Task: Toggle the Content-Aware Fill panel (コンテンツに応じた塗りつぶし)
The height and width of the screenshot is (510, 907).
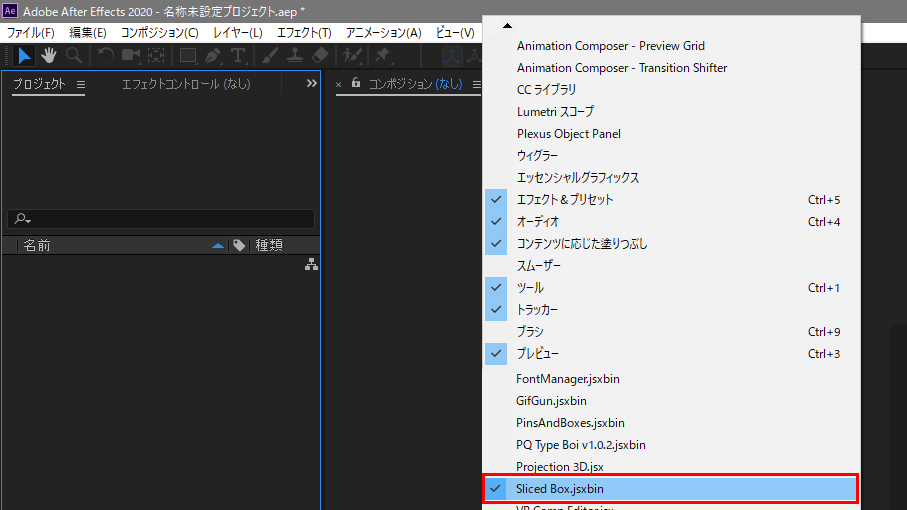Action: pos(671,243)
